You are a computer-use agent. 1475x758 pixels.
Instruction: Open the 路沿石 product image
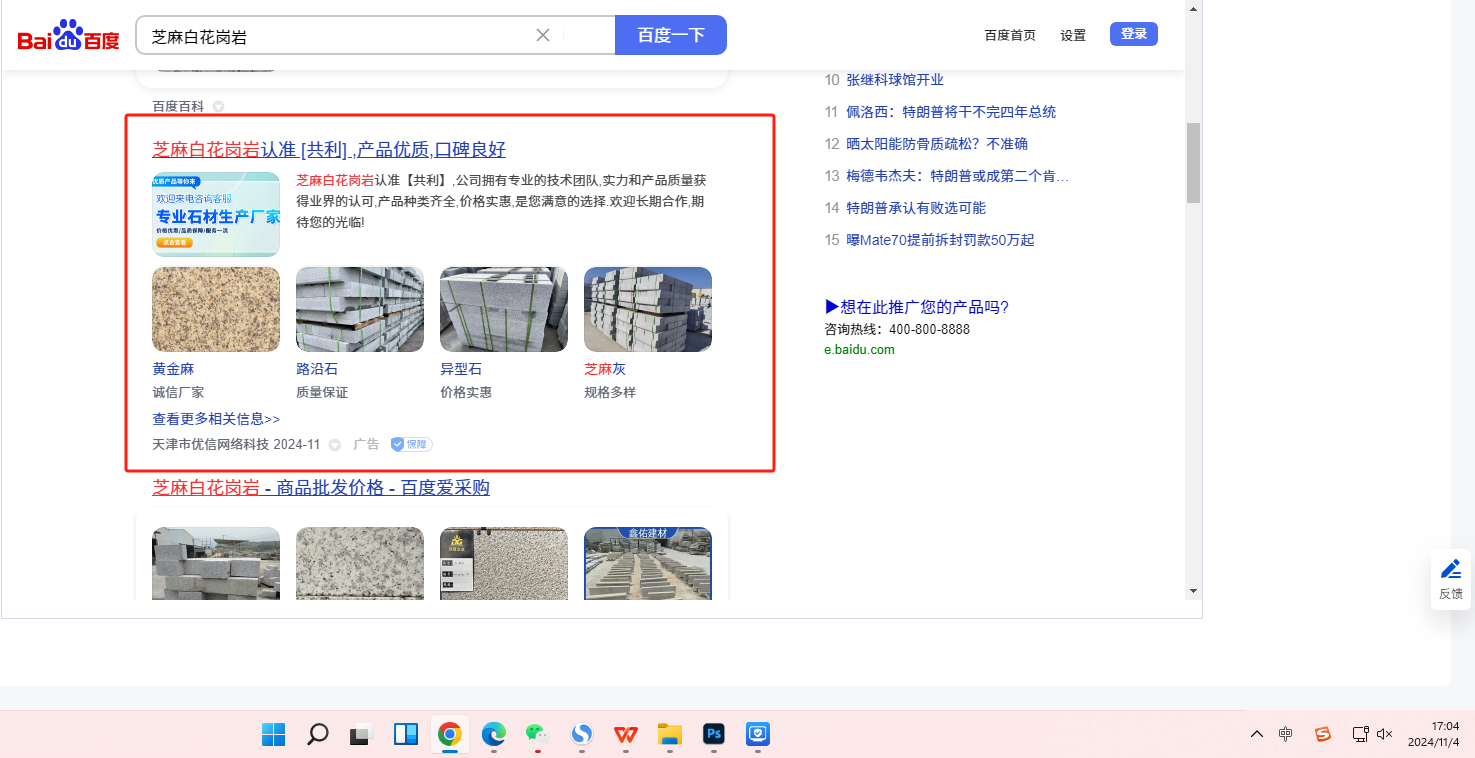[360, 309]
